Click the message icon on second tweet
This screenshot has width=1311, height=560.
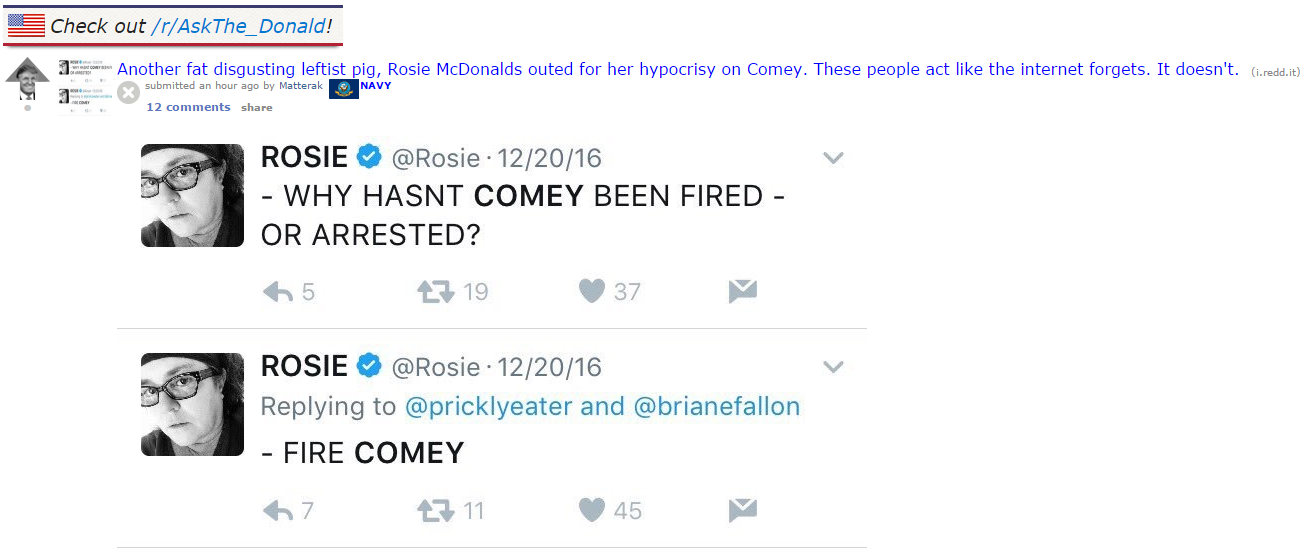742,510
